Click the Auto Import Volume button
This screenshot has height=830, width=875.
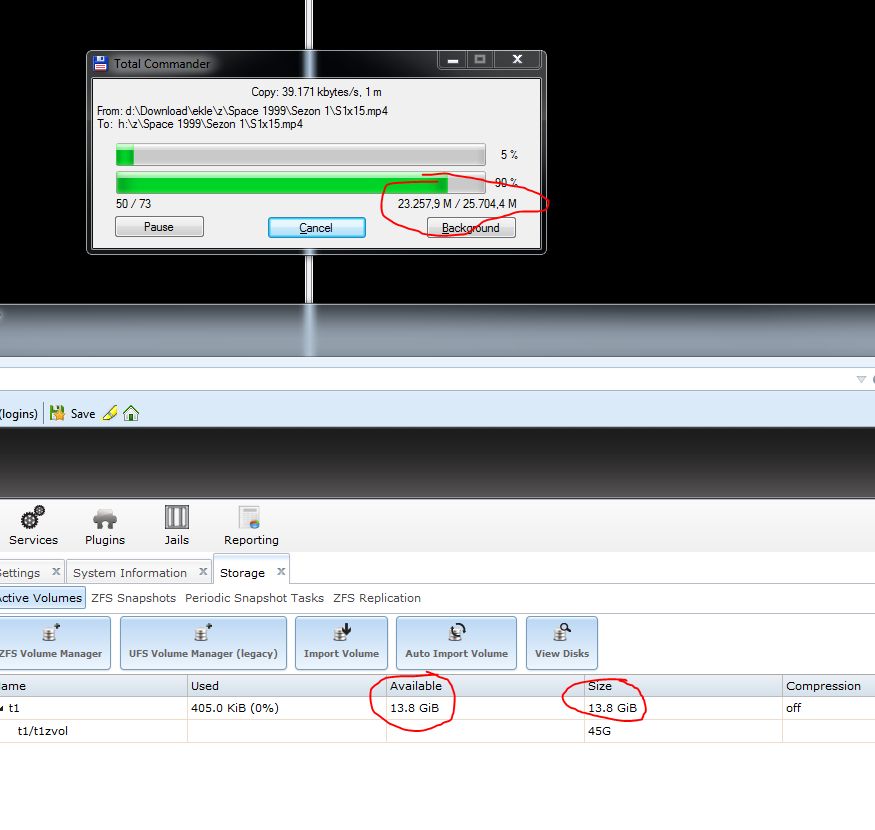(x=456, y=642)
